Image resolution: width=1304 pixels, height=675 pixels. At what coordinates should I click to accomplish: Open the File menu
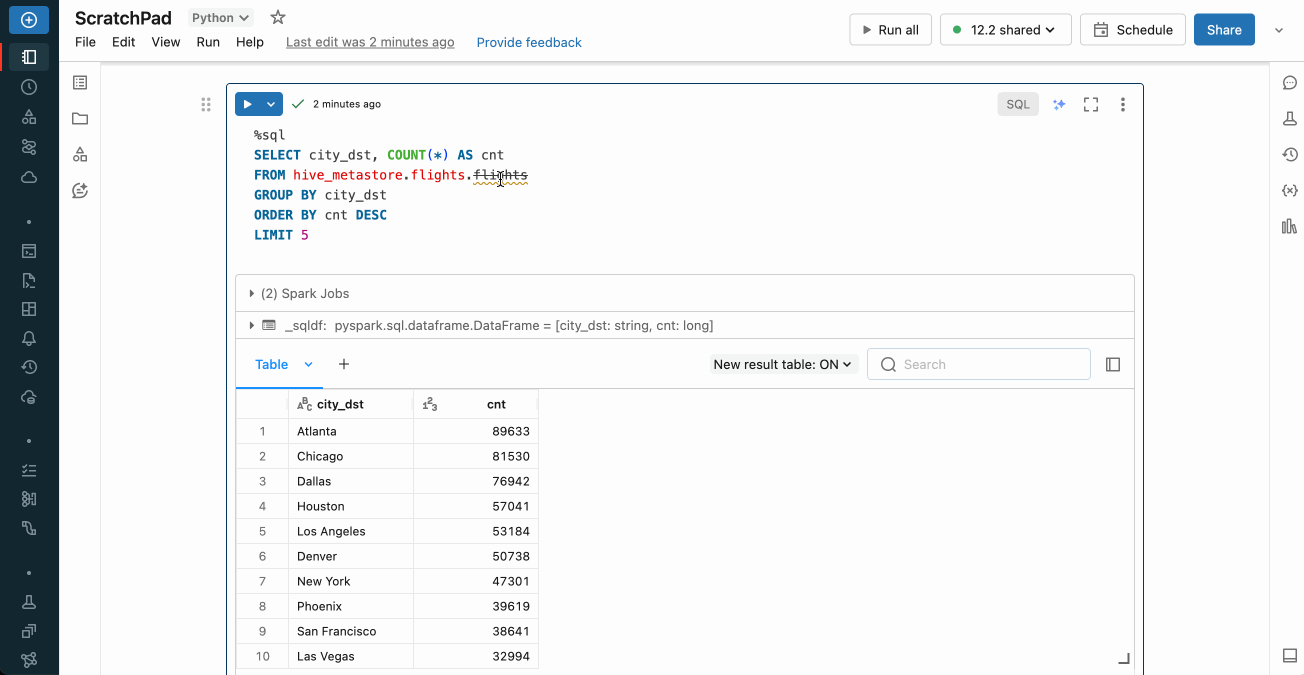click(85, 42)
